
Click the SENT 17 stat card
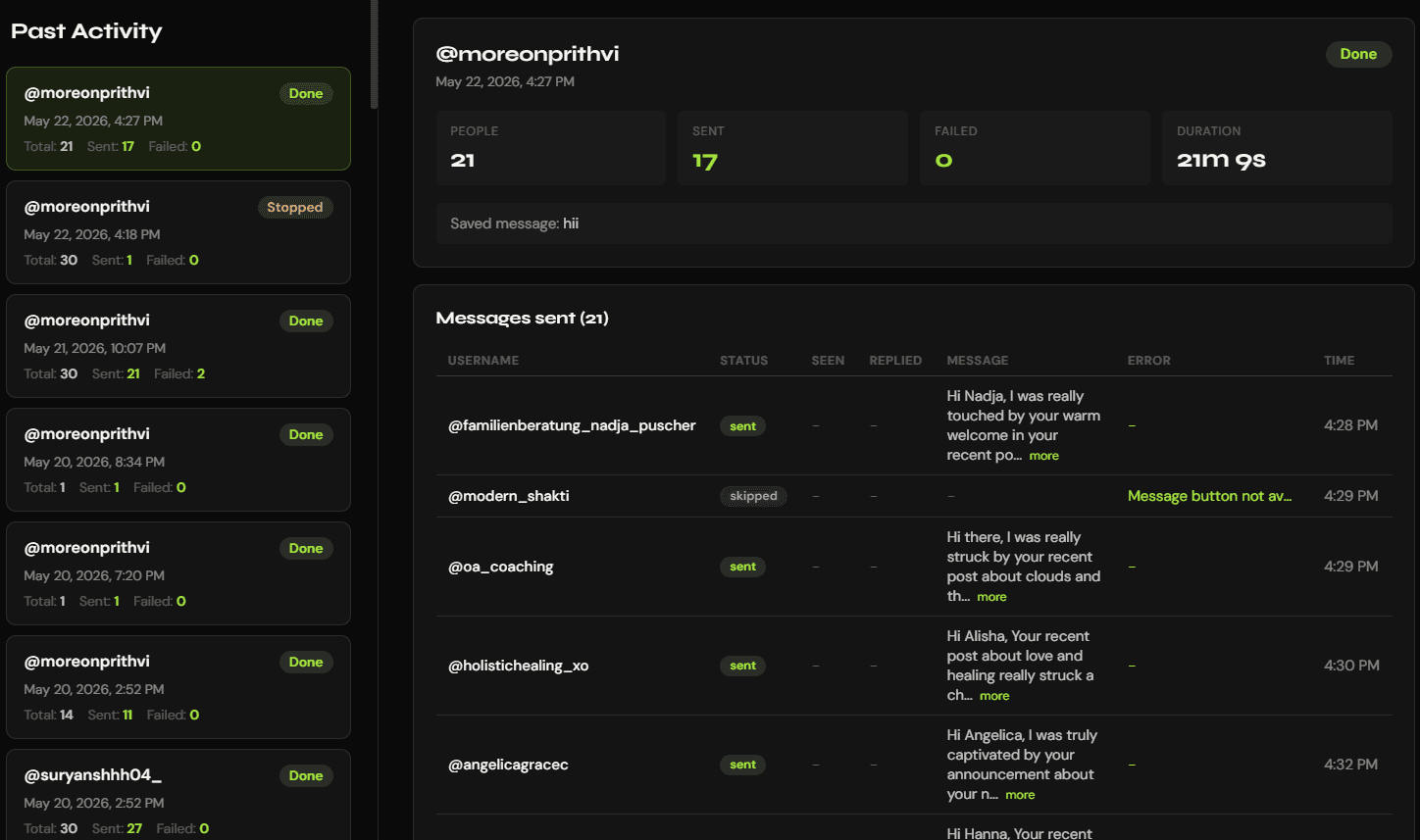click(x=792, y=148)
